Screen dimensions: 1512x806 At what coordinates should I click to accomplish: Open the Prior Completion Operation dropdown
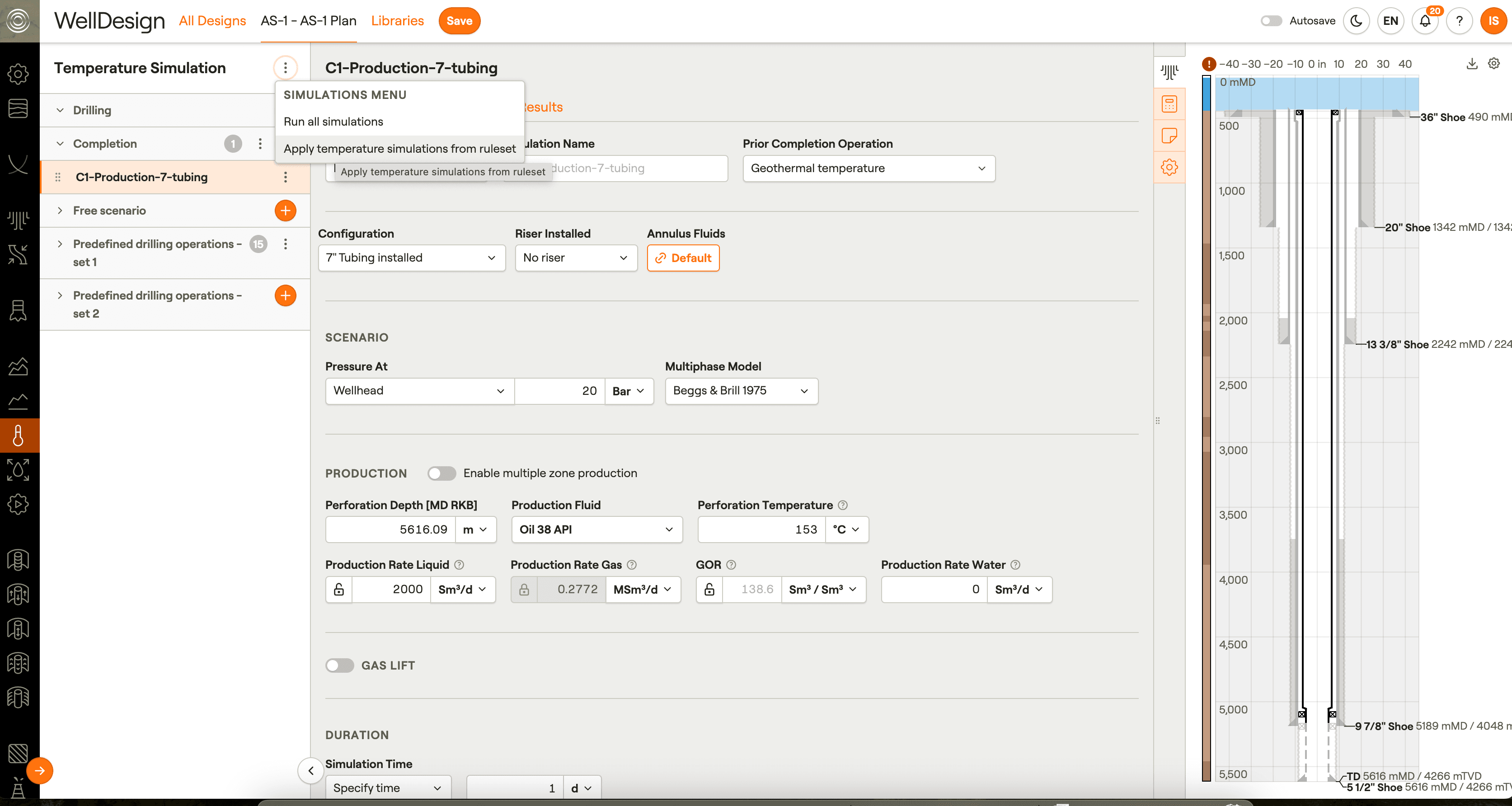tap(868, 169)
